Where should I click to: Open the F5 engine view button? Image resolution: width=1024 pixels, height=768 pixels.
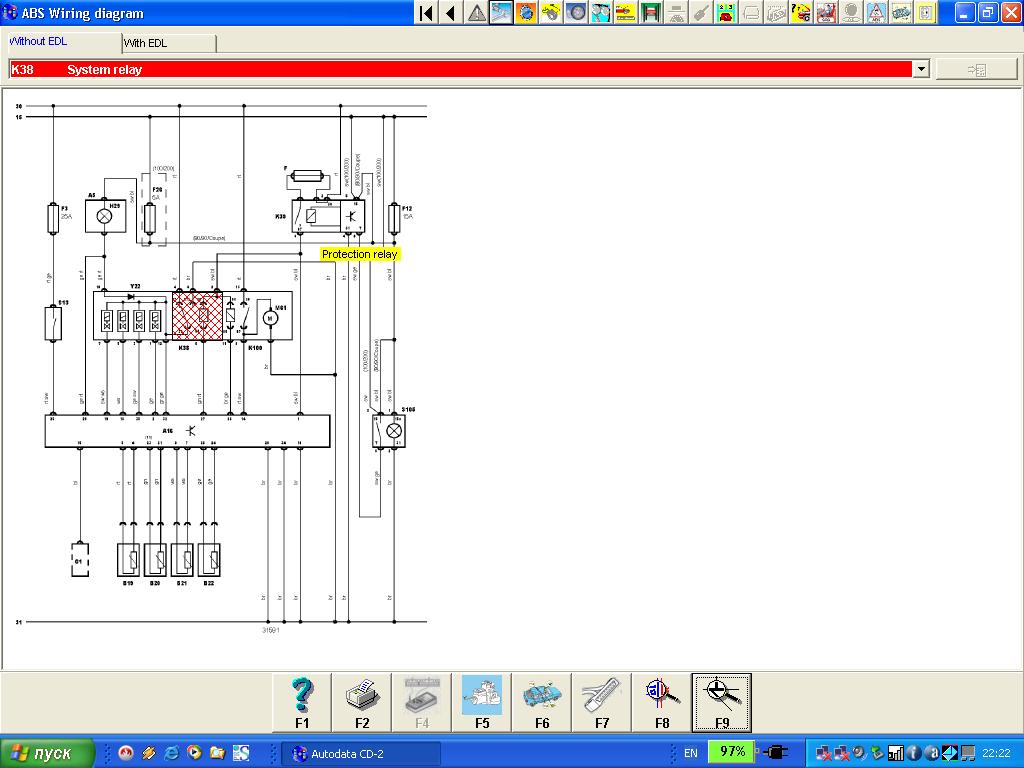coord(482,702)
